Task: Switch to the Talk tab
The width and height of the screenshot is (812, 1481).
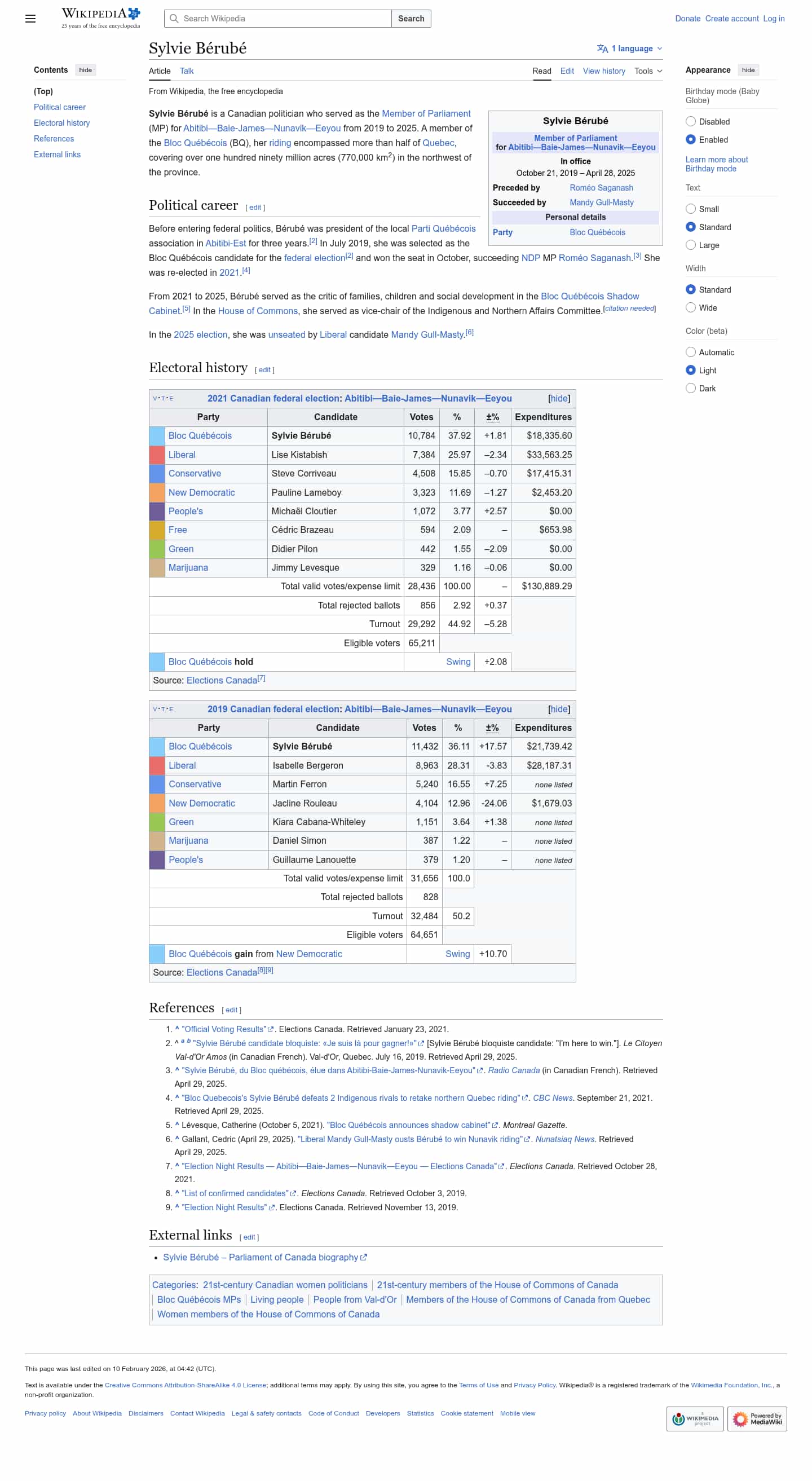Action: pyautogui.click(x=187, y=70)
